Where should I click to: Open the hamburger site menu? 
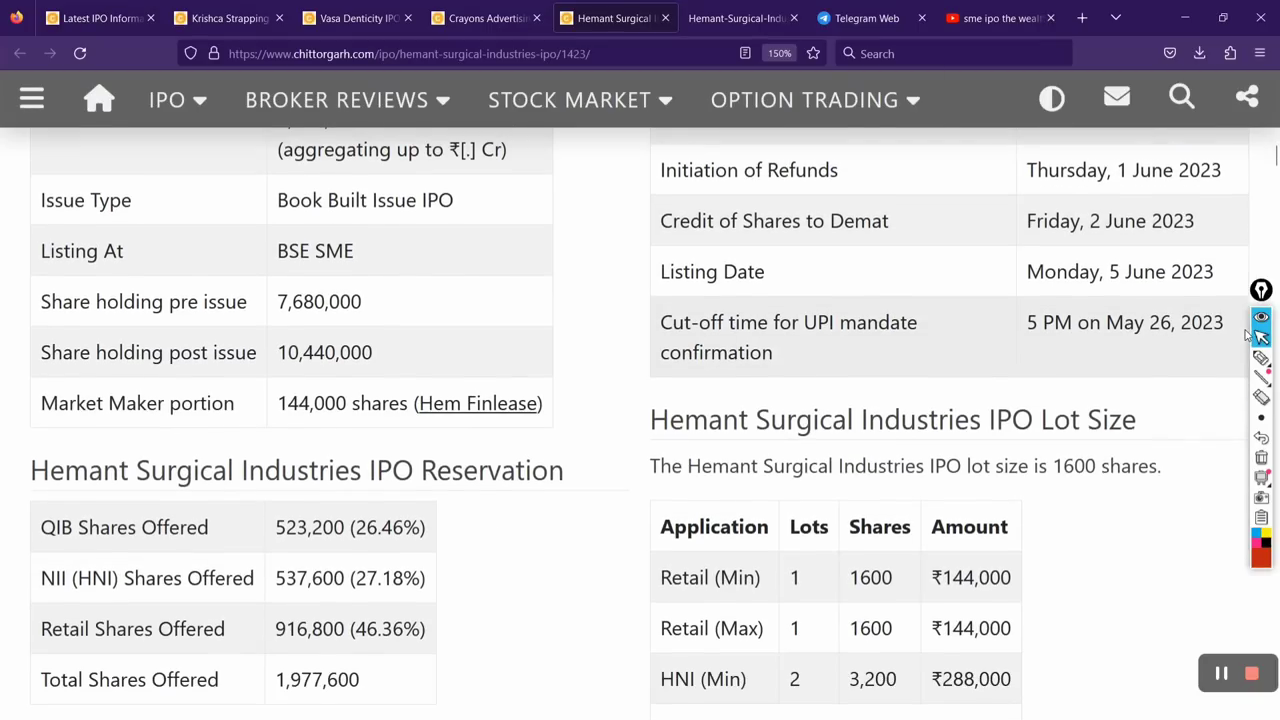(32, 98)
